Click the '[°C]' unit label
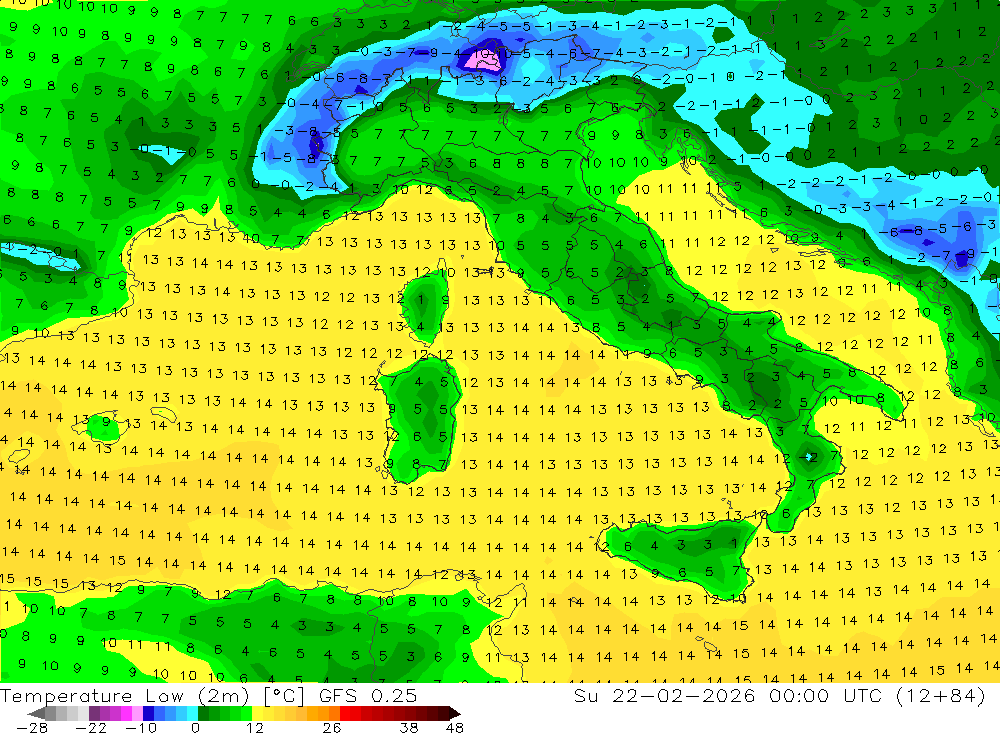 pos(284,696)
